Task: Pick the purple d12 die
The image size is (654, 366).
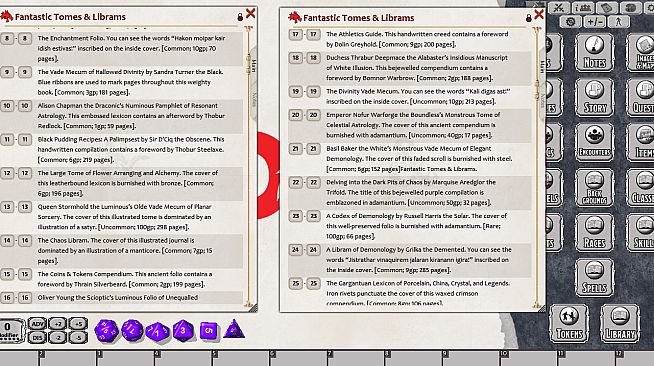Action: click(132, 331)
